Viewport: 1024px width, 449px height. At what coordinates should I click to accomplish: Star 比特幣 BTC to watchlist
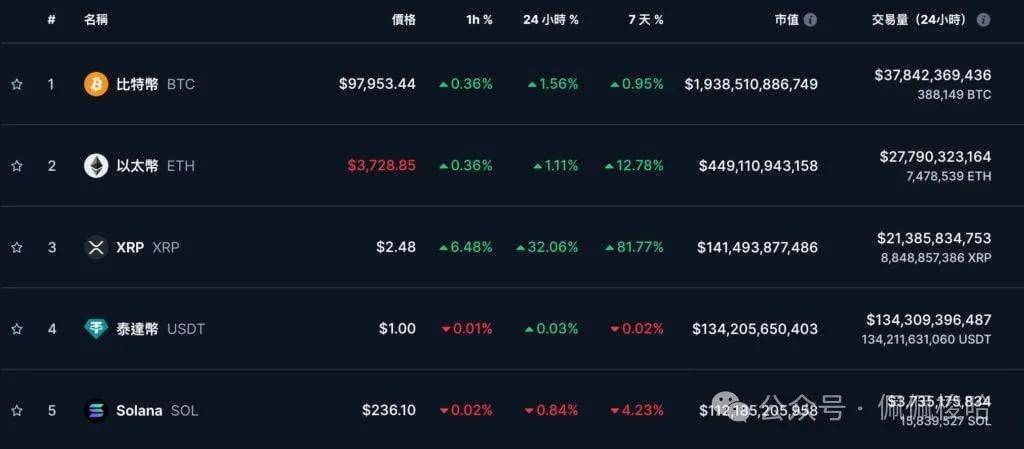tap(17, 84)
